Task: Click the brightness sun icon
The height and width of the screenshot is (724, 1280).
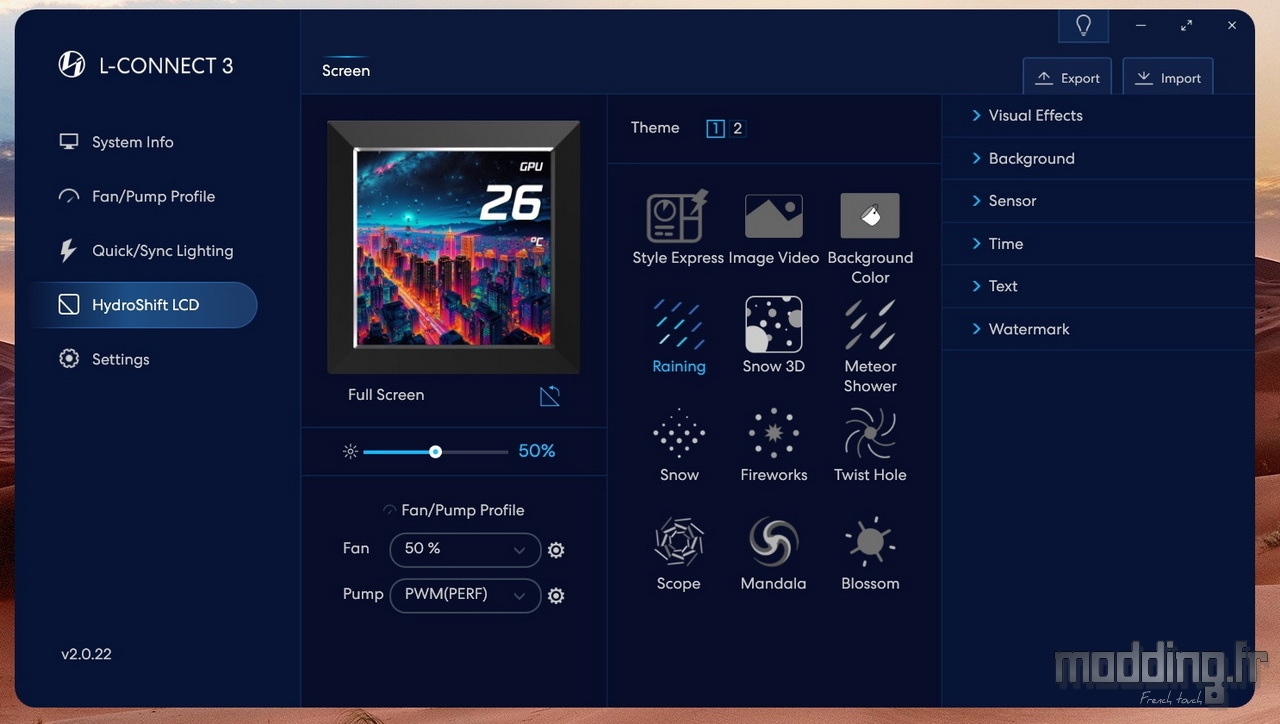Action: [x=350, y=452]
